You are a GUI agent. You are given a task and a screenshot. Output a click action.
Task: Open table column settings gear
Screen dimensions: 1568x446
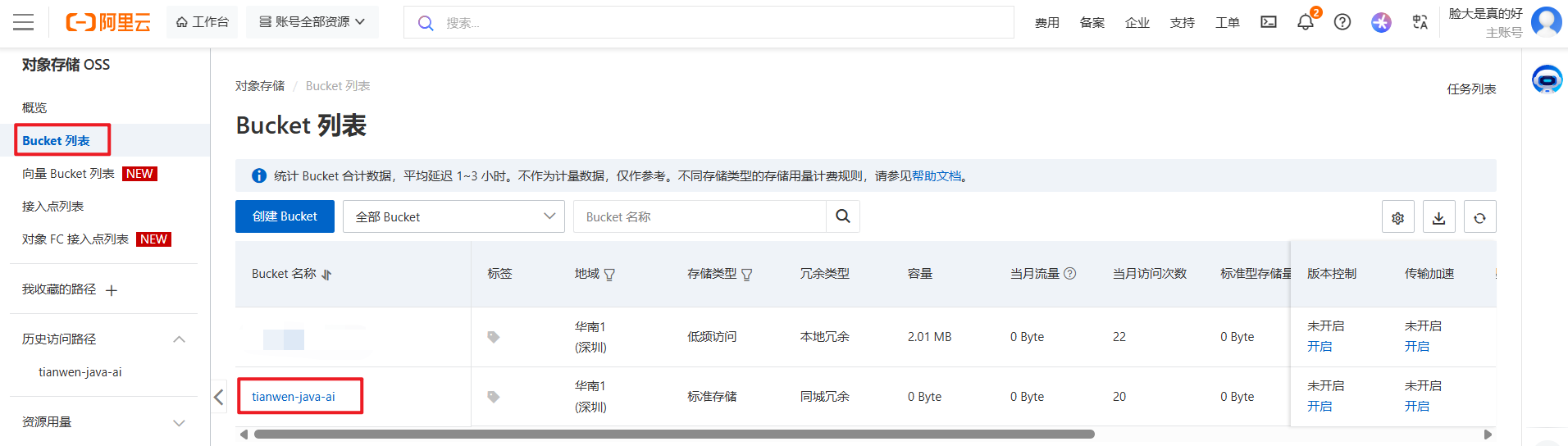[1398, 217]
